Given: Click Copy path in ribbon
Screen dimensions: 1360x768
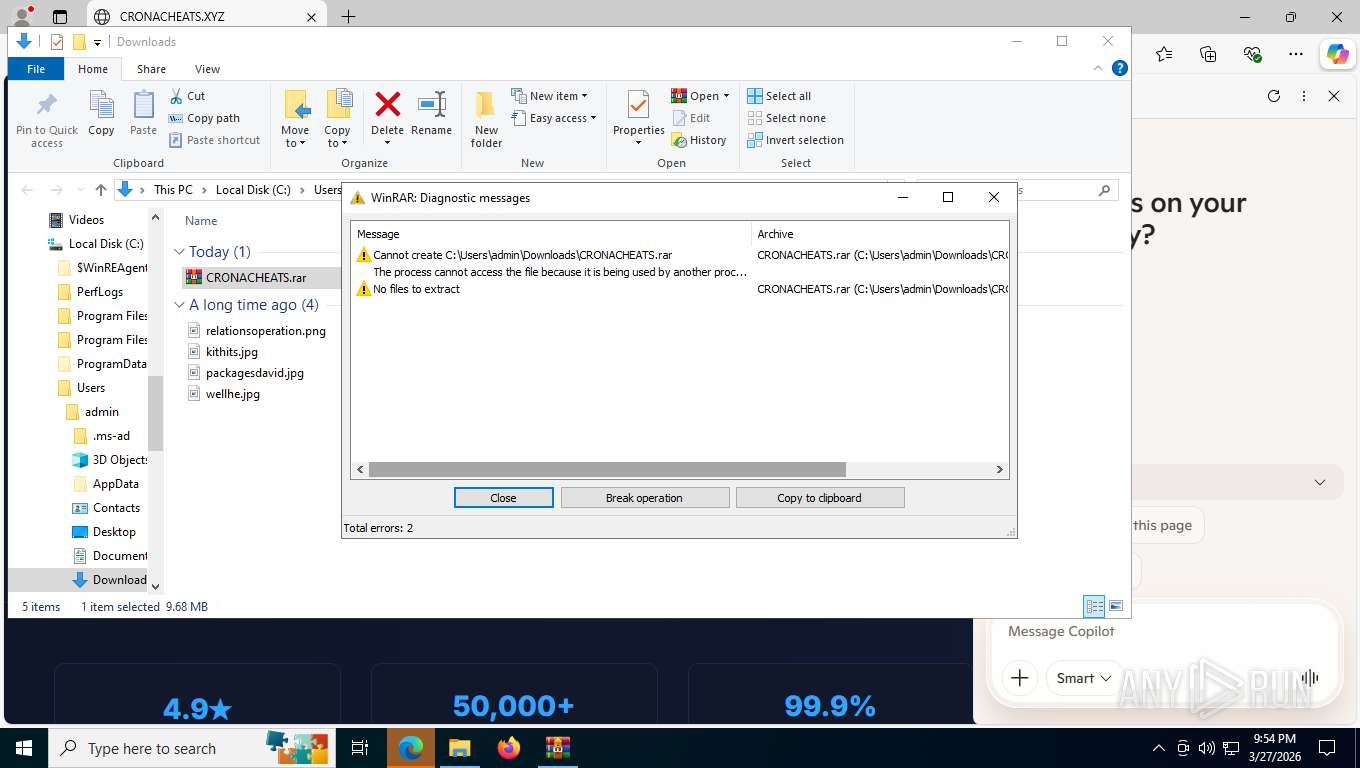Looking at the screenshot, I should pyautogui.click(x=204, y=118).
